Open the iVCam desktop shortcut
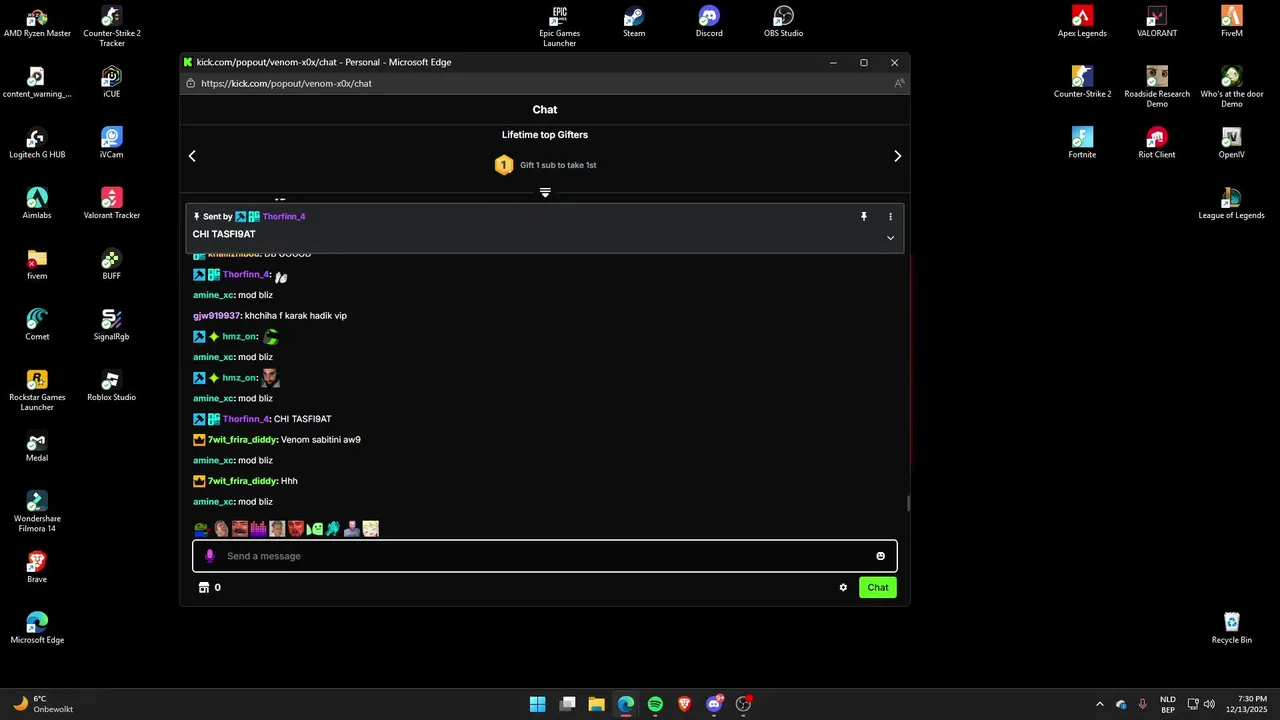The width and height of the screenshot is (1280, 720). point(111,143)
